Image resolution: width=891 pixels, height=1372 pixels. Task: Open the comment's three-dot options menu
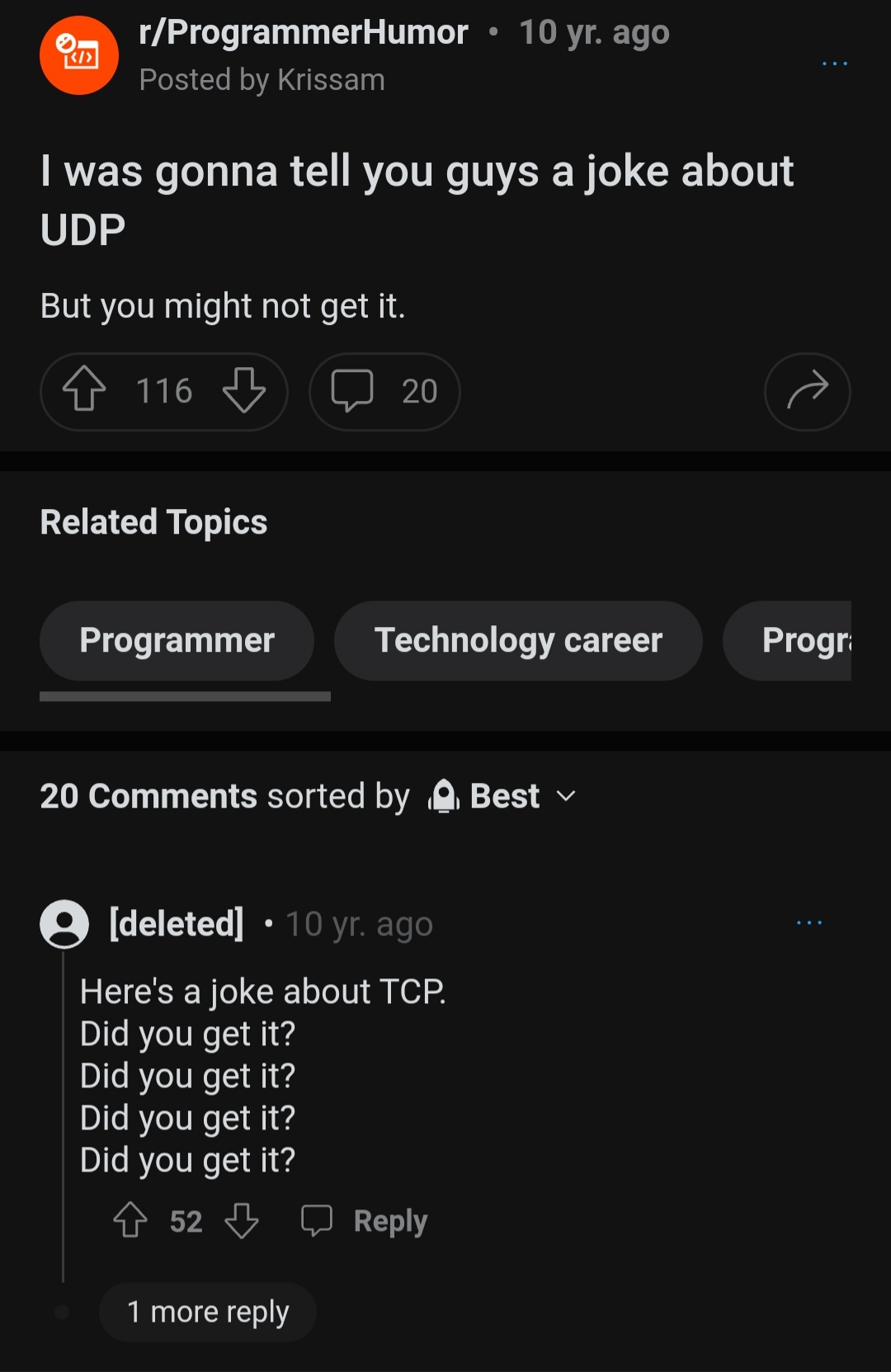tap(808, 922)
